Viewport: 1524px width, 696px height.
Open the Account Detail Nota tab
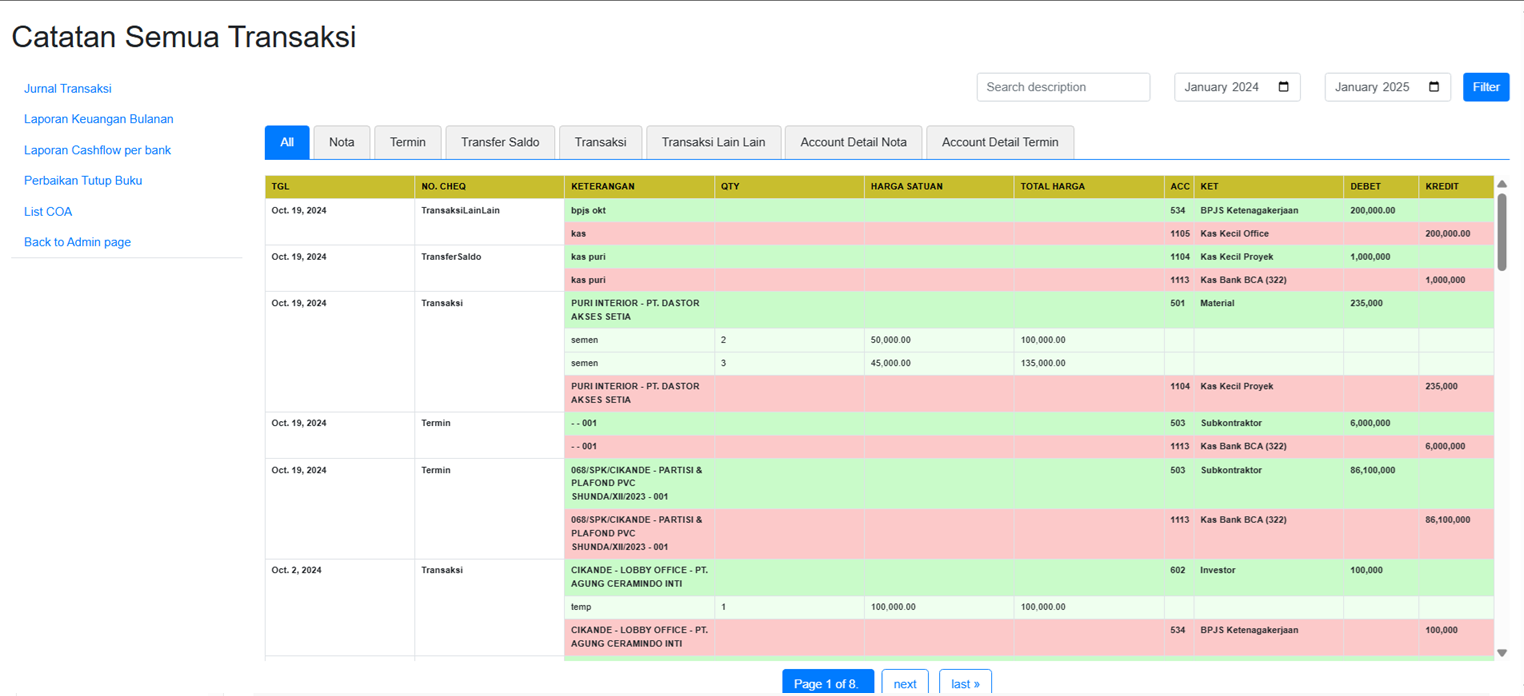[853, 142]
